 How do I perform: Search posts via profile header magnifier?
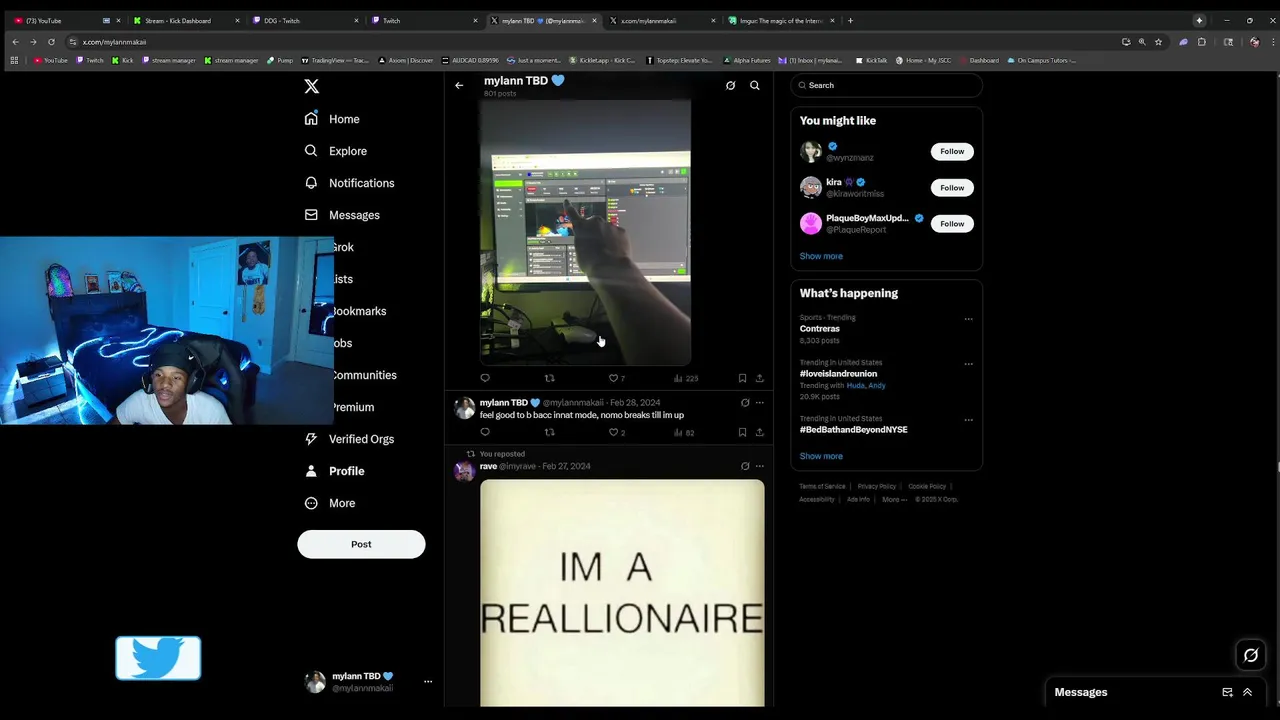(755, 86)
